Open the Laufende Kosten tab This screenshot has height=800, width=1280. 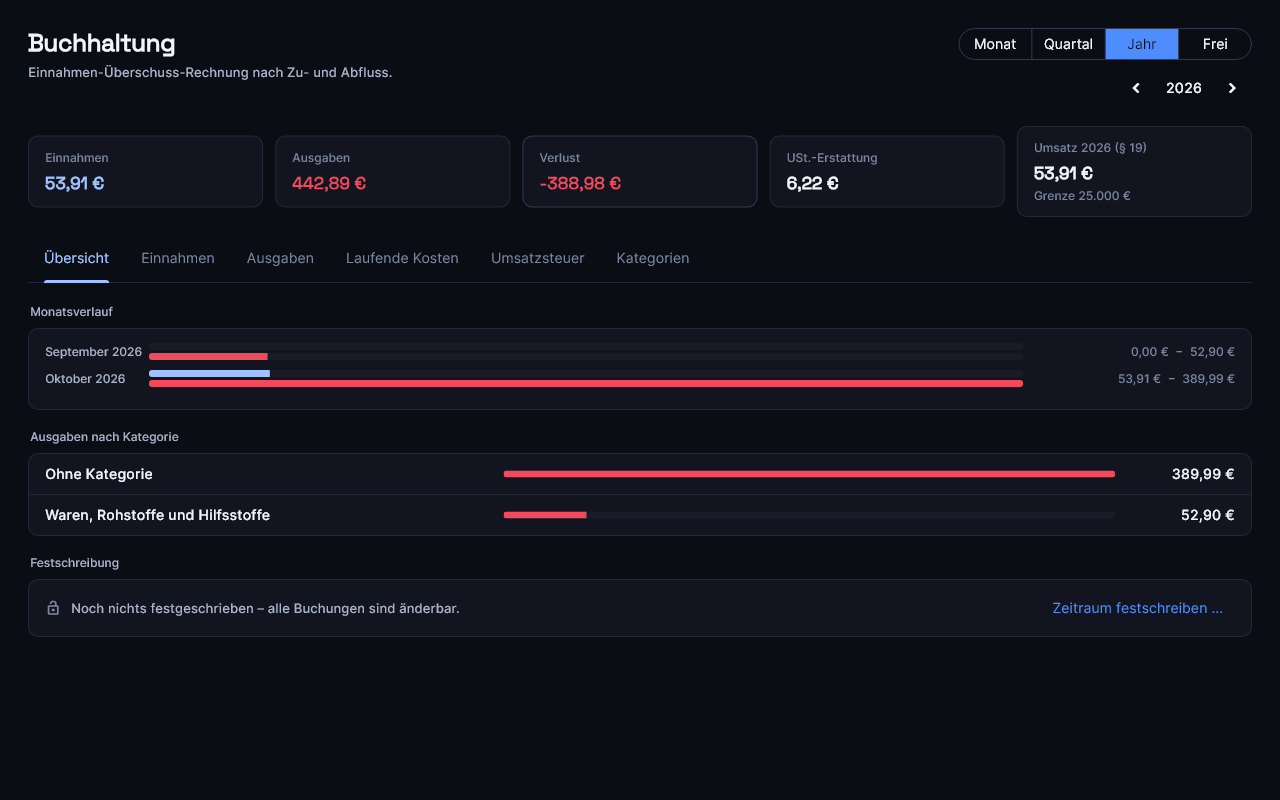pos(402,258)
